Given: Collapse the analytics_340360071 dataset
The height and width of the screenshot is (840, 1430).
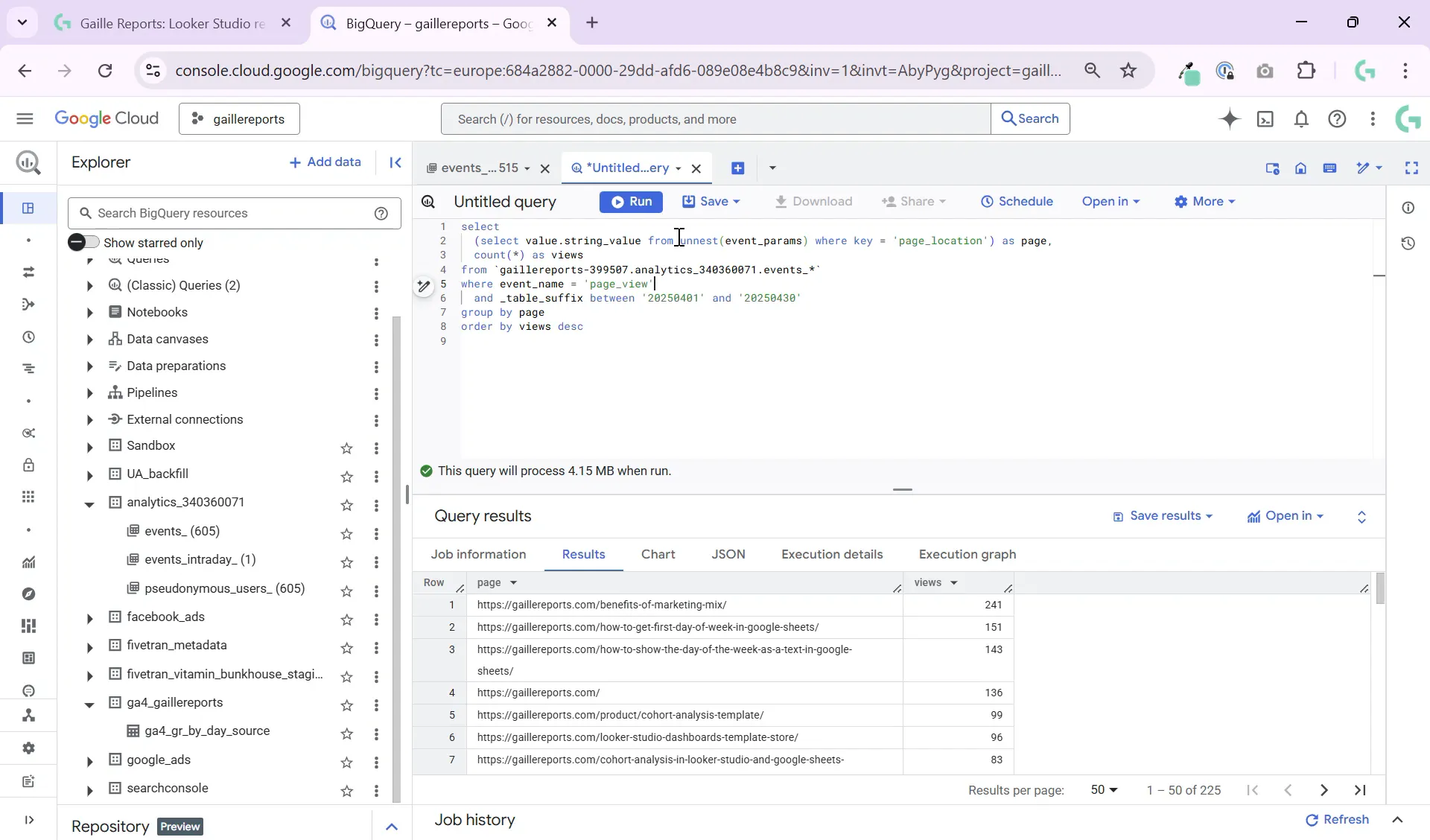Looking at the screenshot, I should tap(89, 505).
